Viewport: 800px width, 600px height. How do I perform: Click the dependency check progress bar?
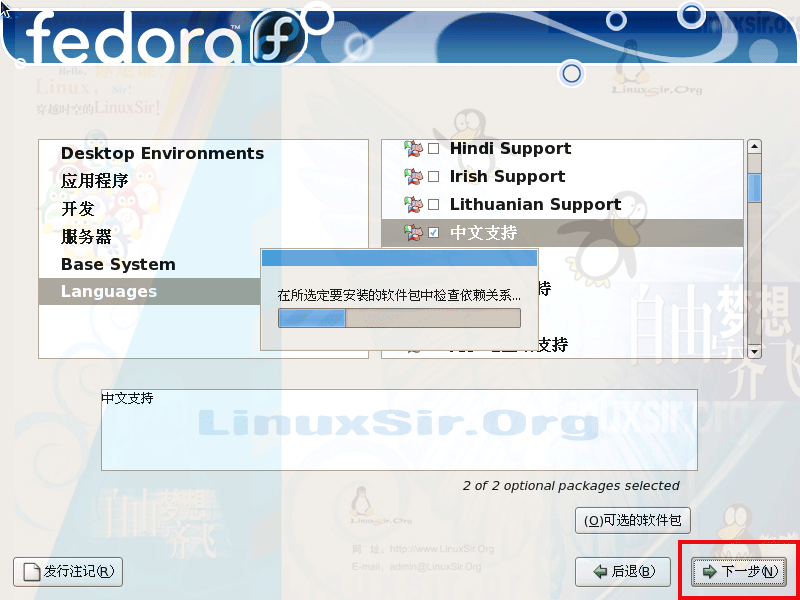399,318
